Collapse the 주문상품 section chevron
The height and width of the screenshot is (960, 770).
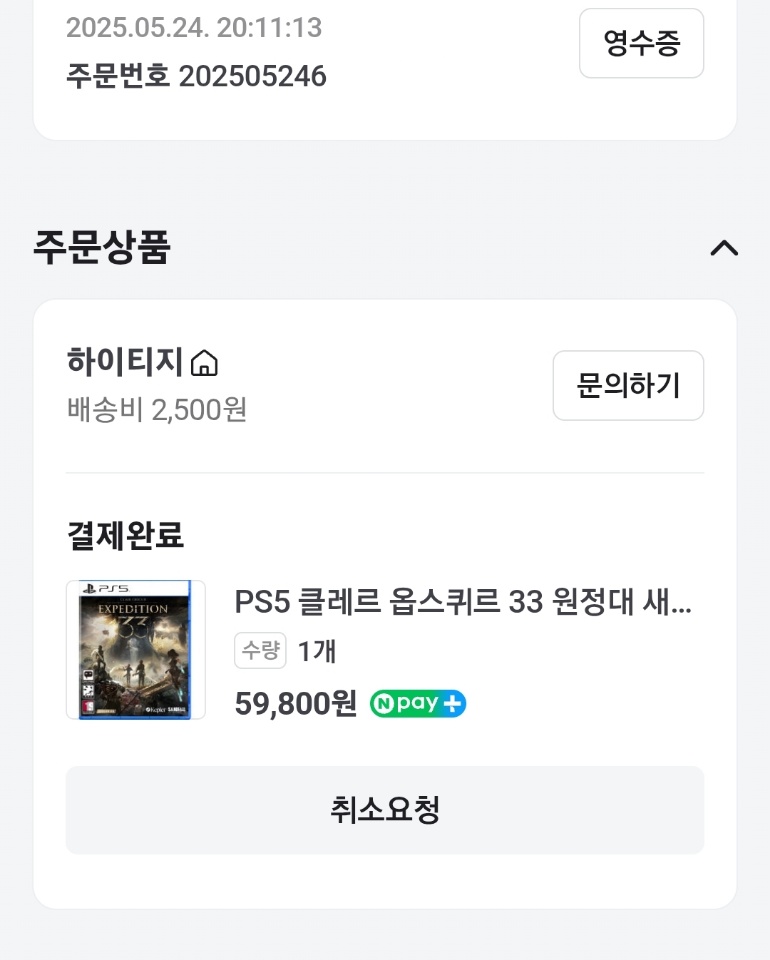724,248
